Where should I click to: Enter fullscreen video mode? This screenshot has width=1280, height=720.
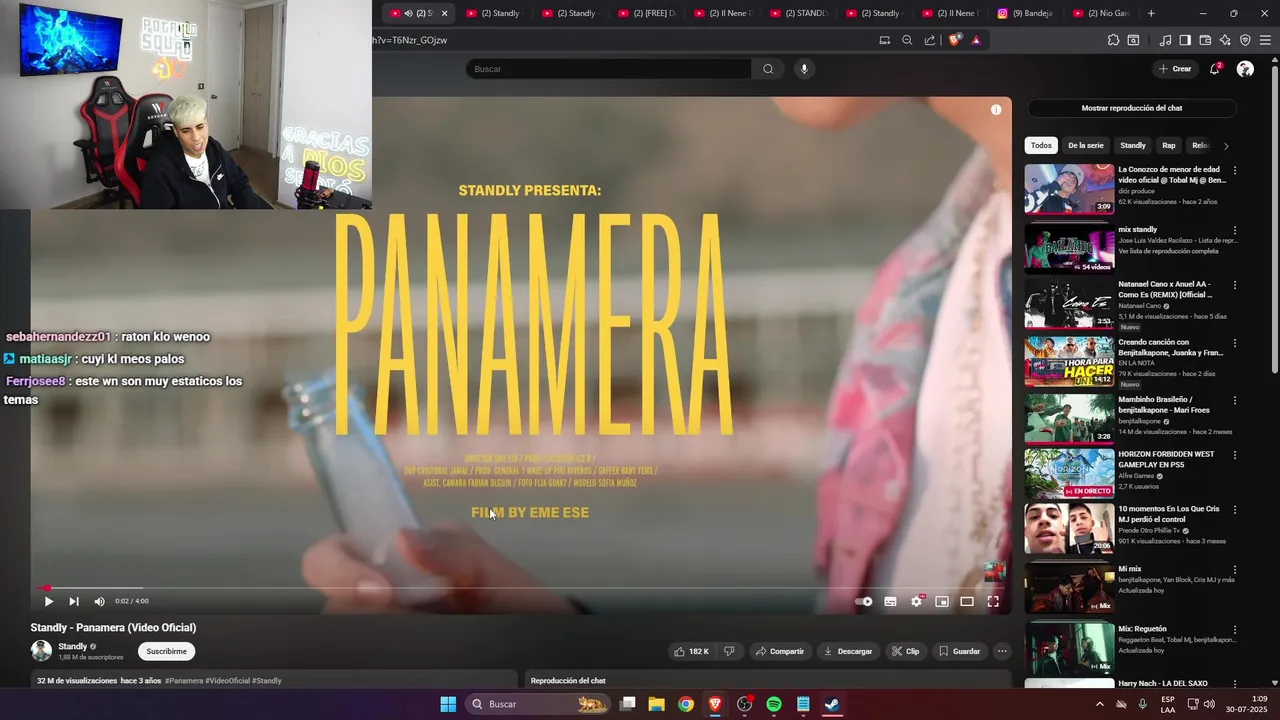[993, 601]
